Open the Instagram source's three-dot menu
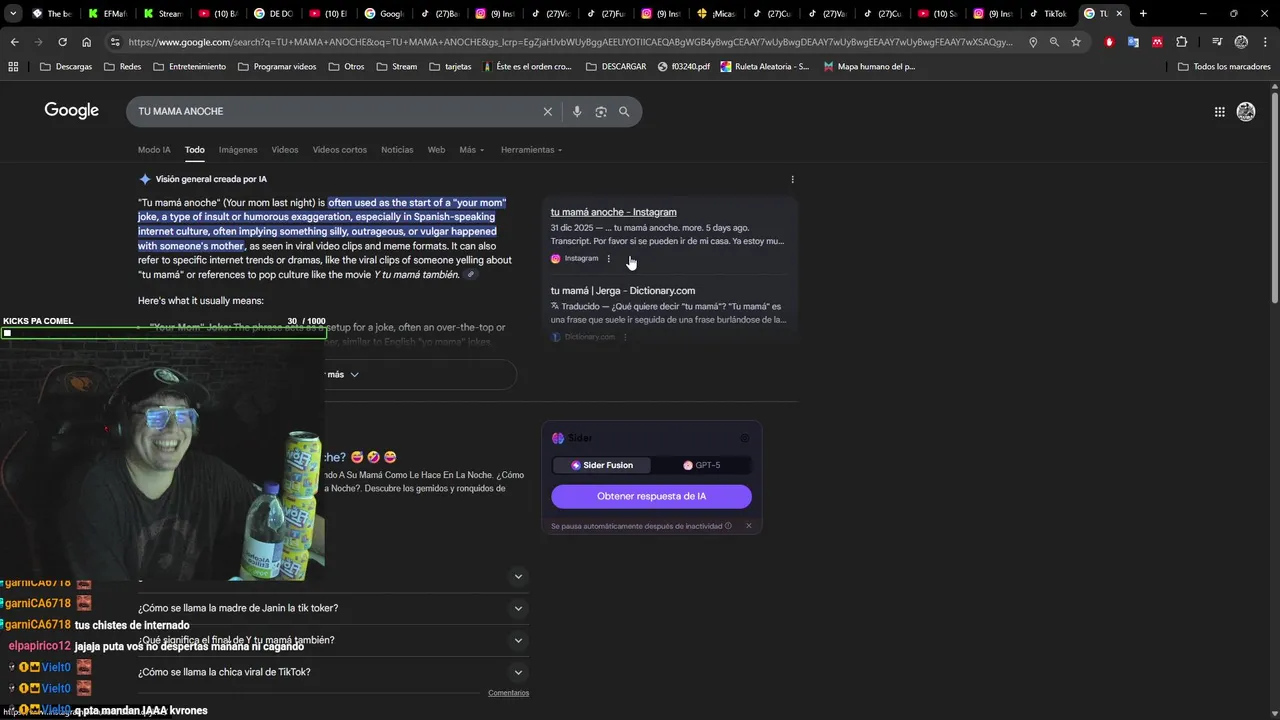 608,258
